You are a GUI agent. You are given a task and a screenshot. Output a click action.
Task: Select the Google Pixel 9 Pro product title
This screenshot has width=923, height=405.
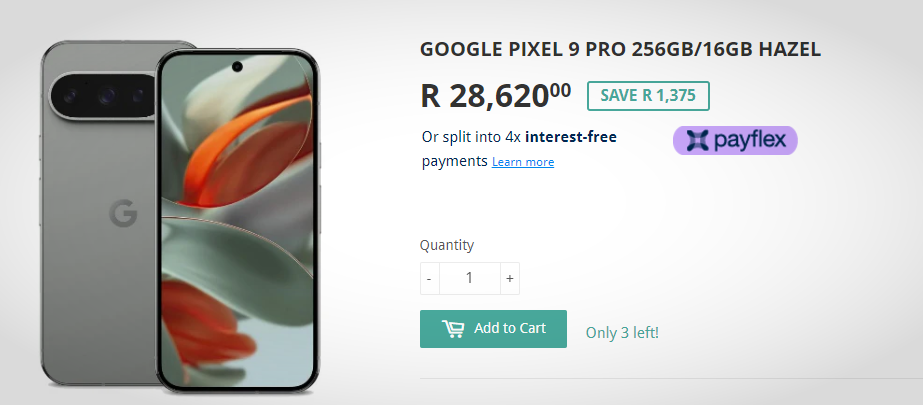(x=620, y=49)
